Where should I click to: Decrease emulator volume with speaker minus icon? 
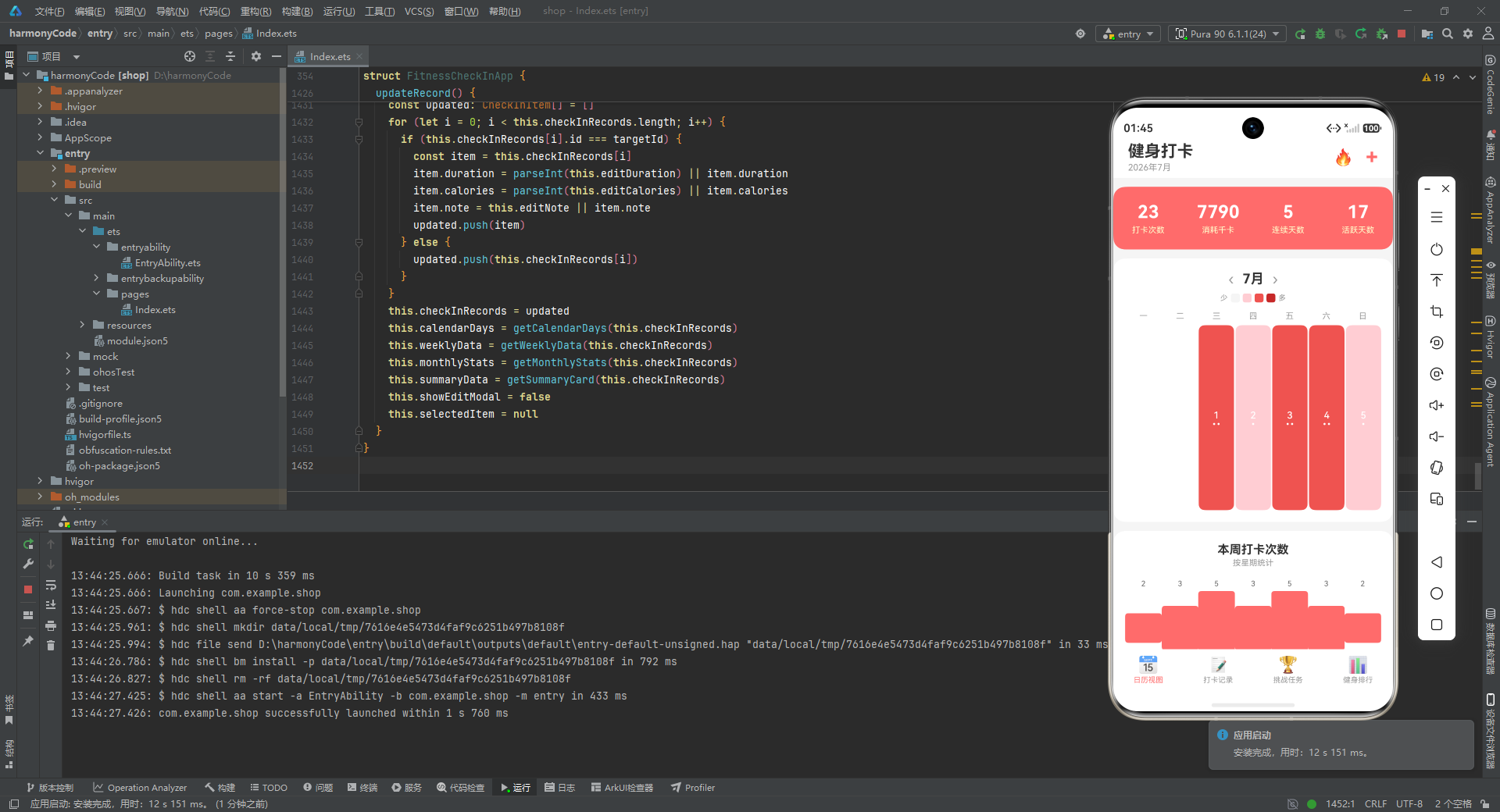coord(1437,436)
